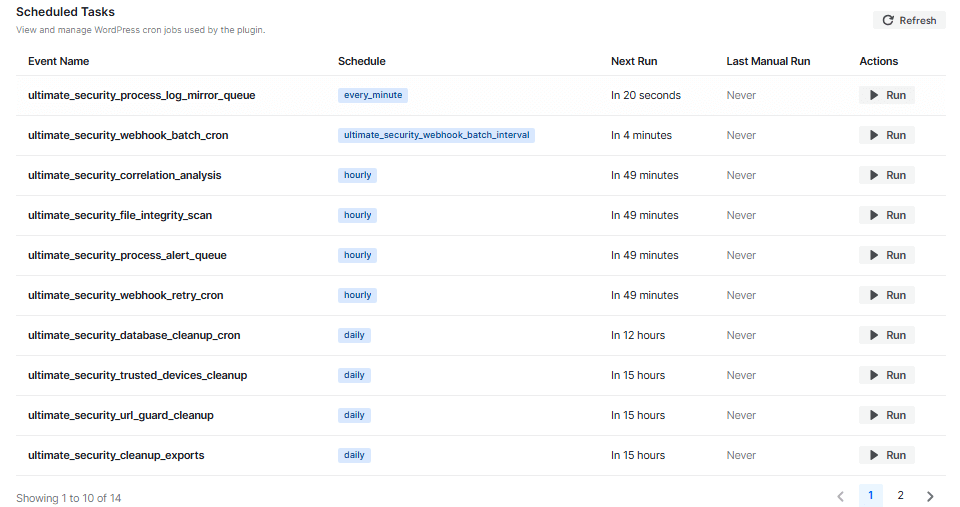Click the next page chevron arrow

coord(930,496)
